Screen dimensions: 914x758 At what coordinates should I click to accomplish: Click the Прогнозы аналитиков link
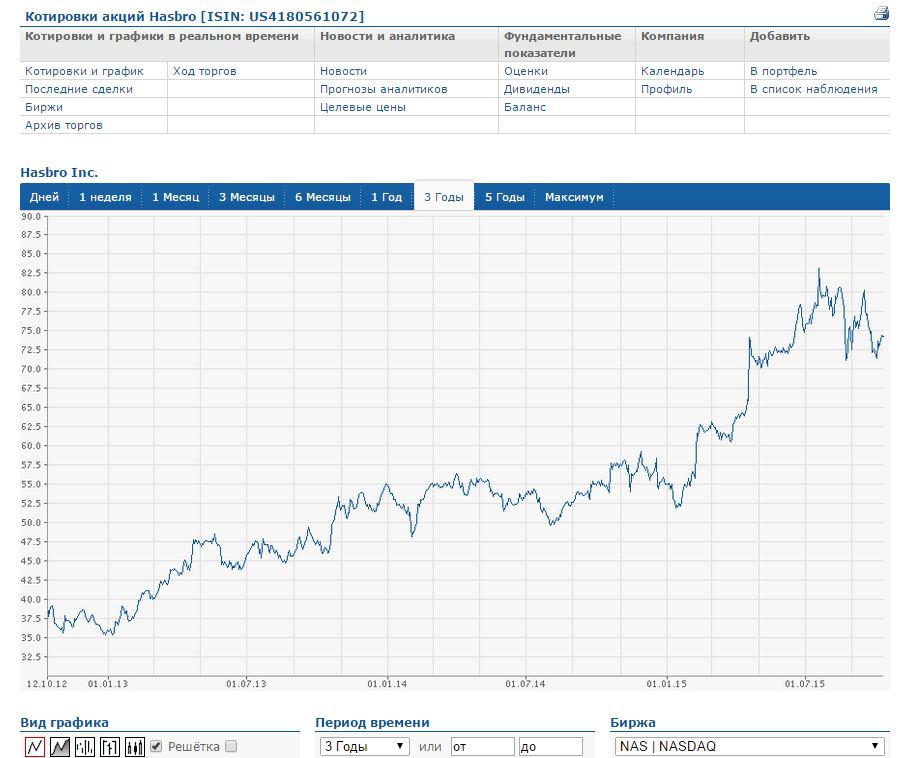click(384, 89)
